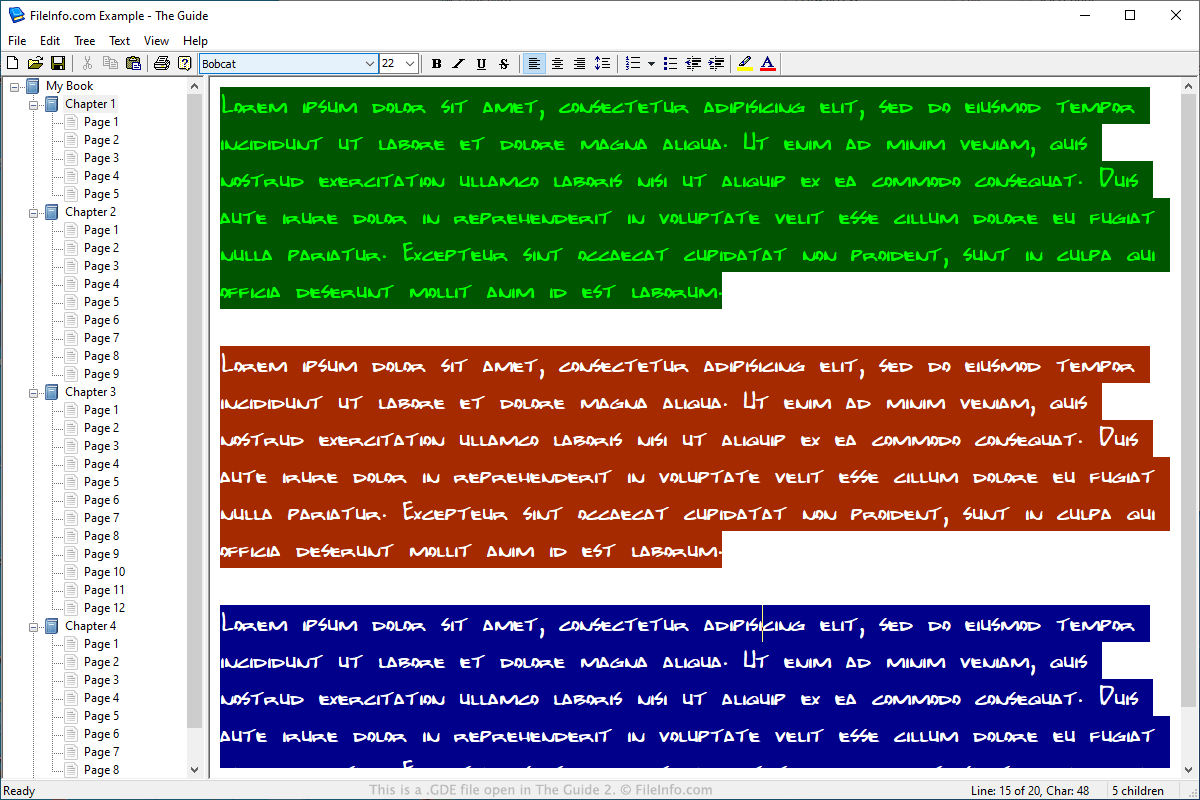Click the Chapter 3 book icon
Screen dimensions: 1200x800
click(52, 392)
